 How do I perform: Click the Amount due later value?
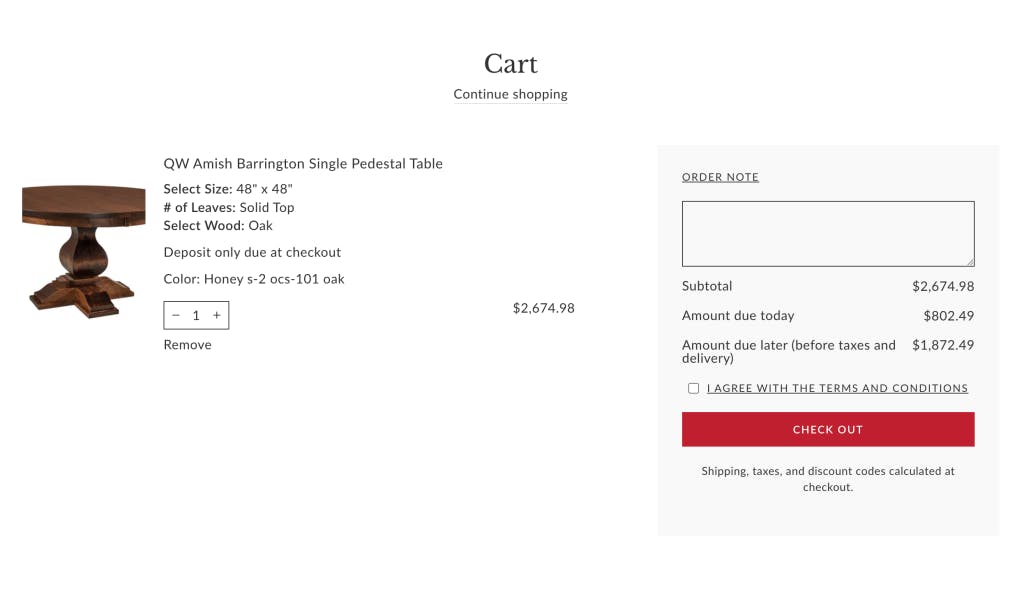[943, 345]
